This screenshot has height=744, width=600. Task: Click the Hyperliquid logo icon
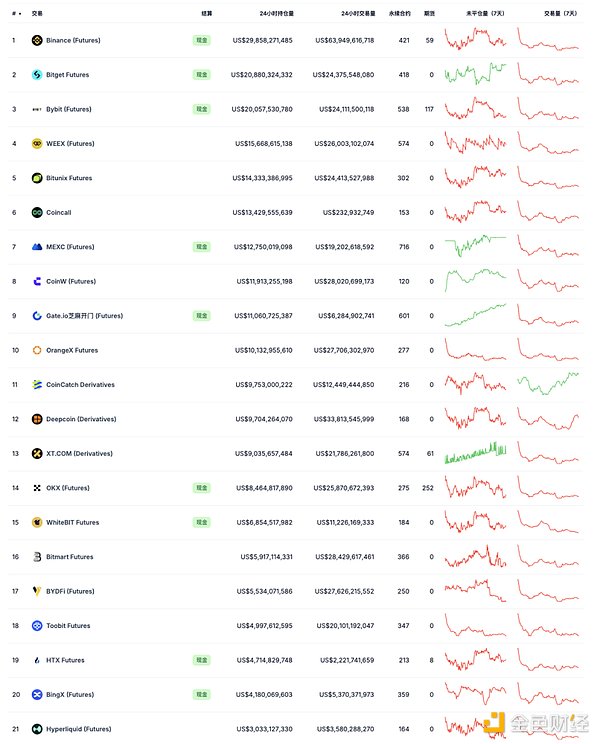click(x=37, y=729)
